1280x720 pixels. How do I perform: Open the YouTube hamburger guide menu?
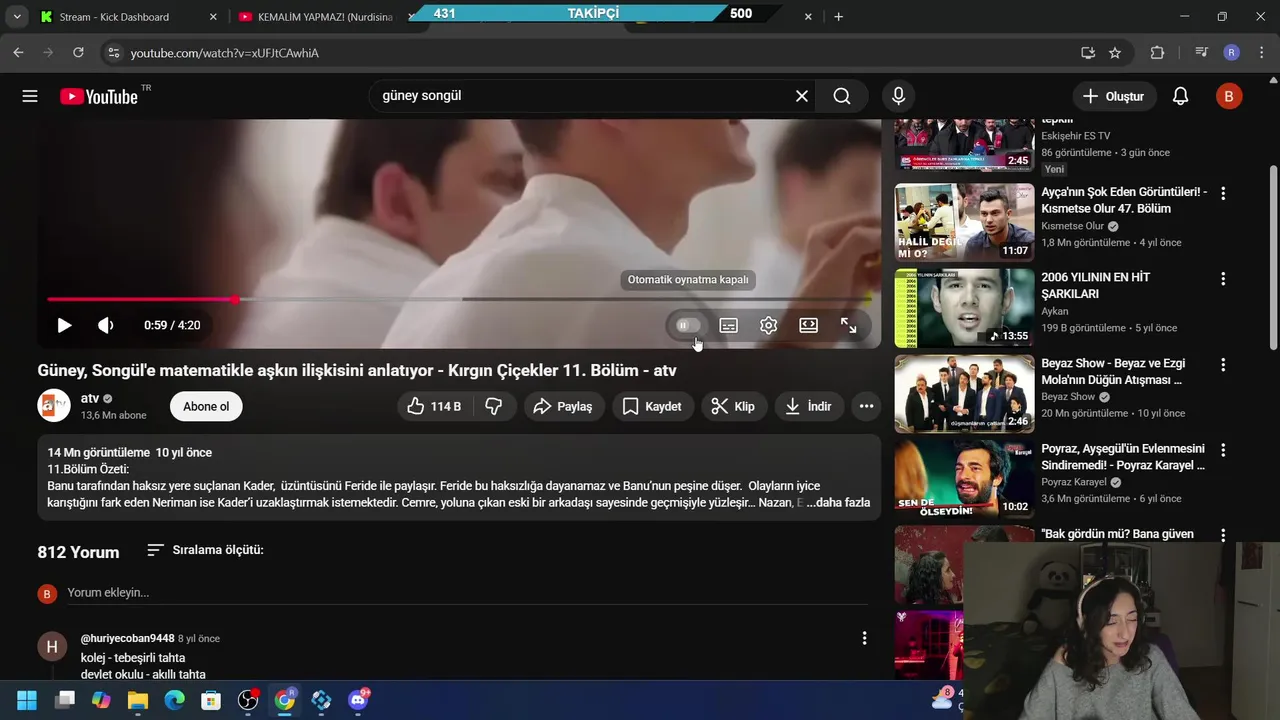click(x=30, y=96)
